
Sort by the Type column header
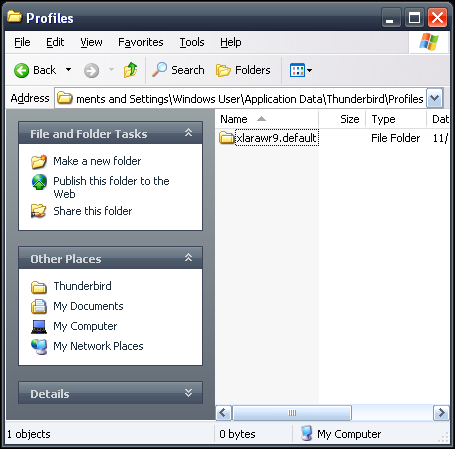[x=396, y=119]
